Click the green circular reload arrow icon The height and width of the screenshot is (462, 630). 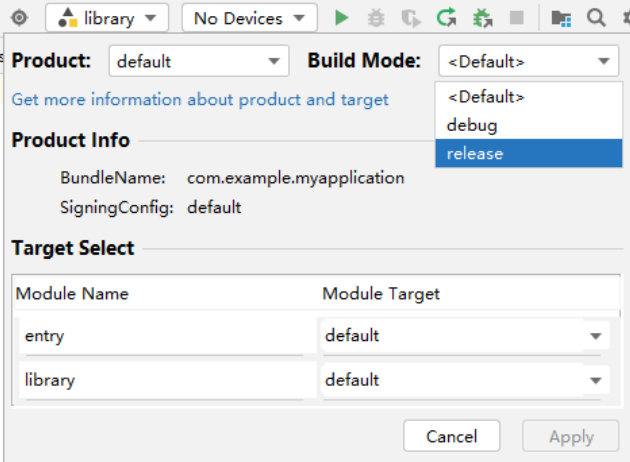pyautogui.click(x=446, y=18)
